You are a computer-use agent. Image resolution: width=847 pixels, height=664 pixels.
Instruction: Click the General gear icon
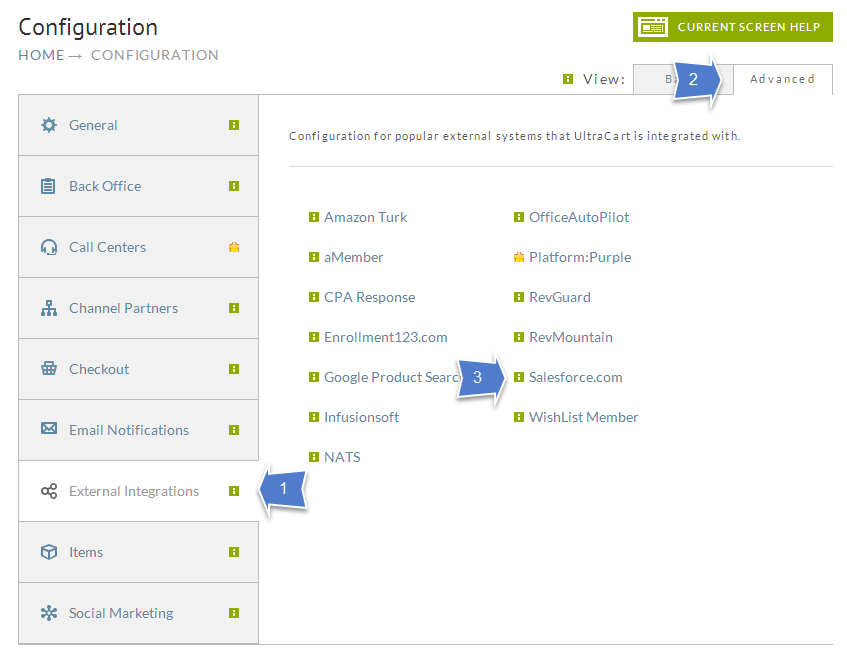(49, 125)
